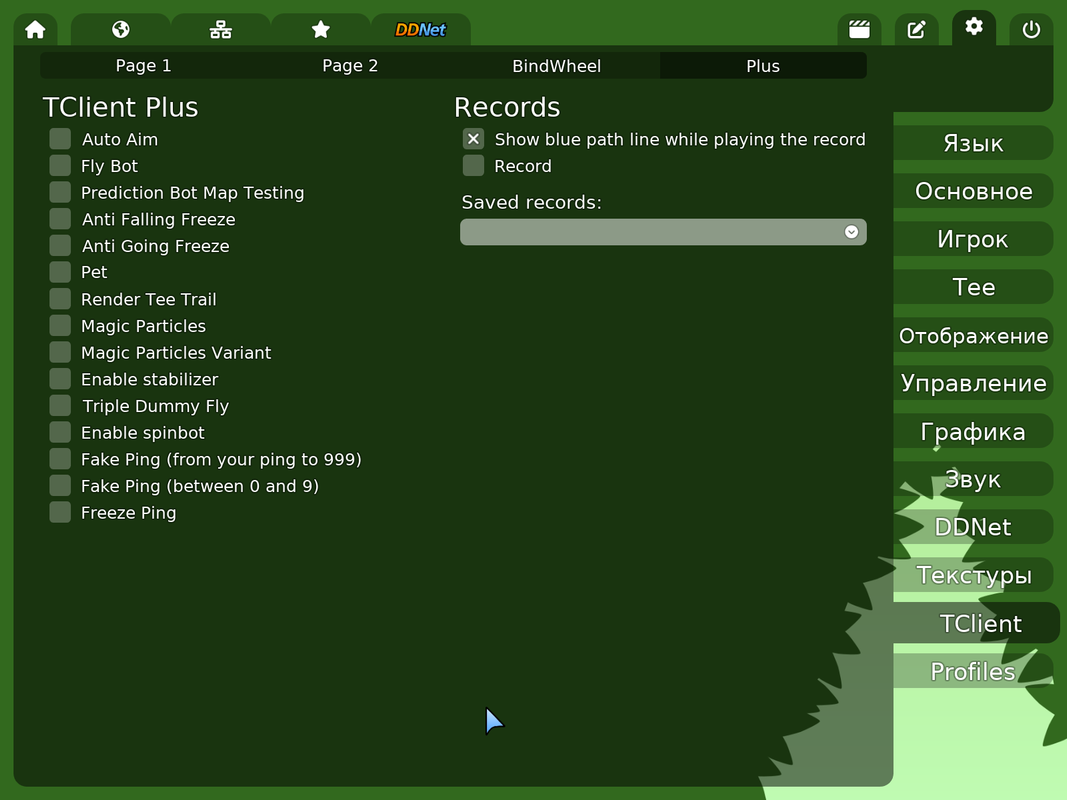
Task: Select the Plus tab
Action: click(763, 66)
